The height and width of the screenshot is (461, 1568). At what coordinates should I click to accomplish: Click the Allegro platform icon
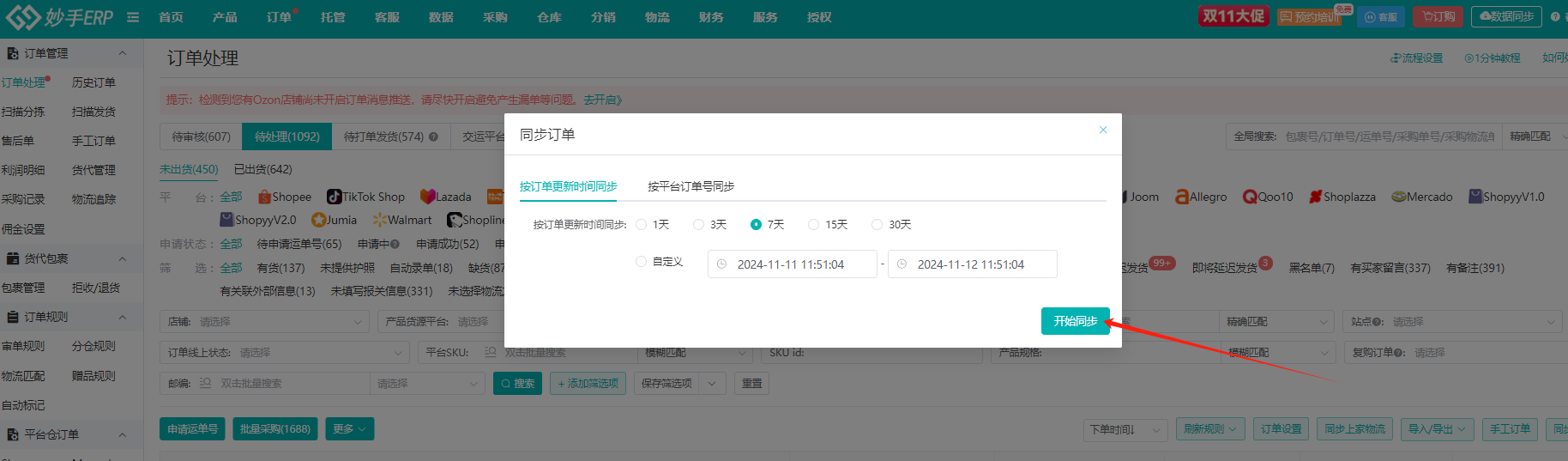tap(1182, 197)
